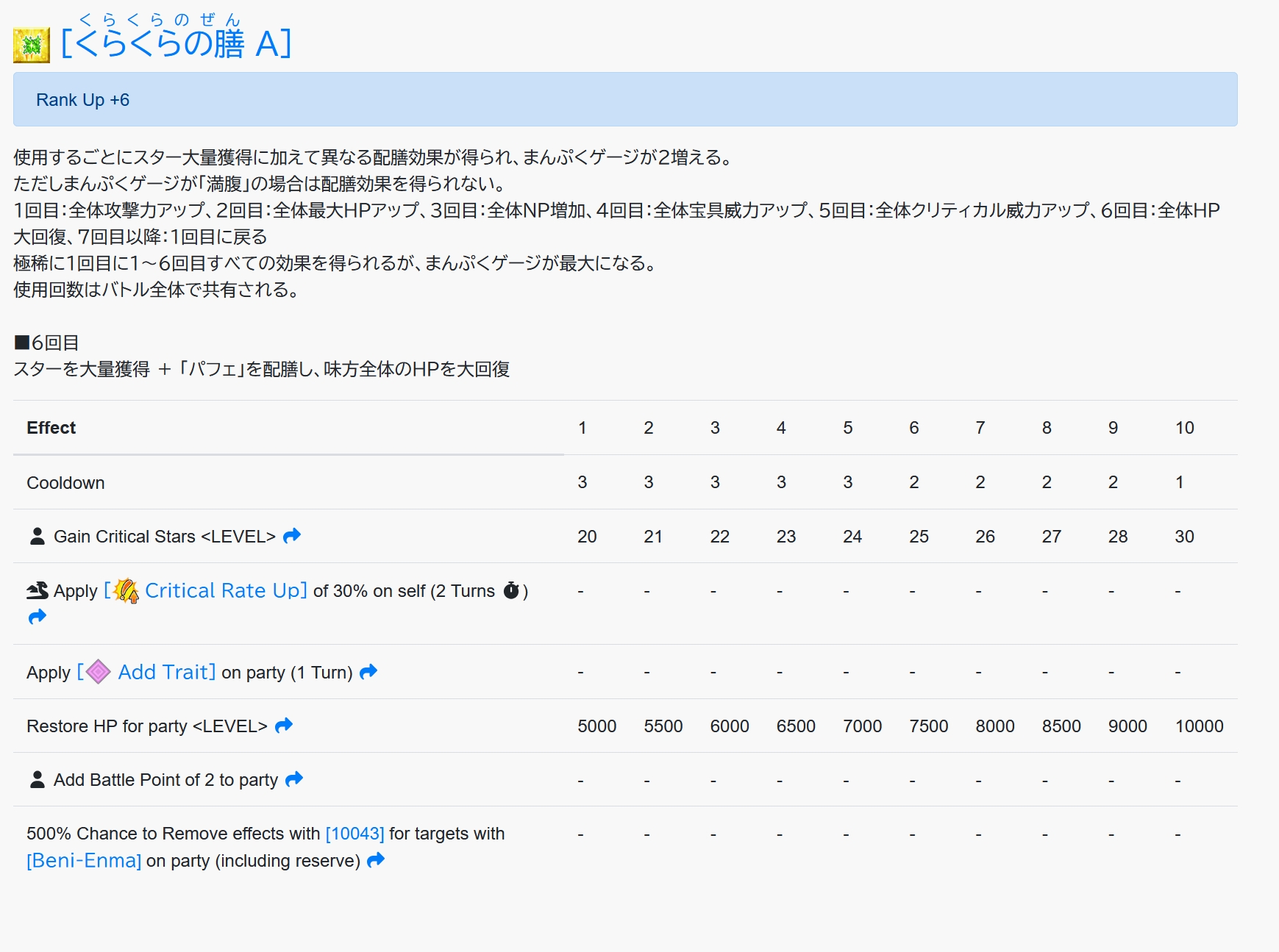This screenshot has width=1279, height=952.
Task: Open the くらくらの膳 A skill link
Action: pyautogui.click(x=177, y=43)
